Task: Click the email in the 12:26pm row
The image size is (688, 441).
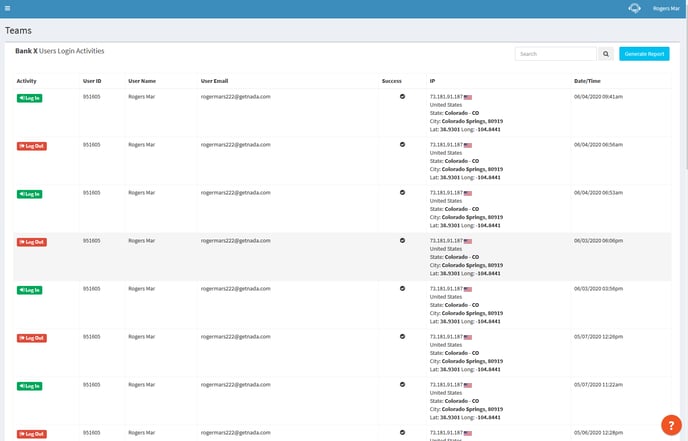Action: click(236, 337)
